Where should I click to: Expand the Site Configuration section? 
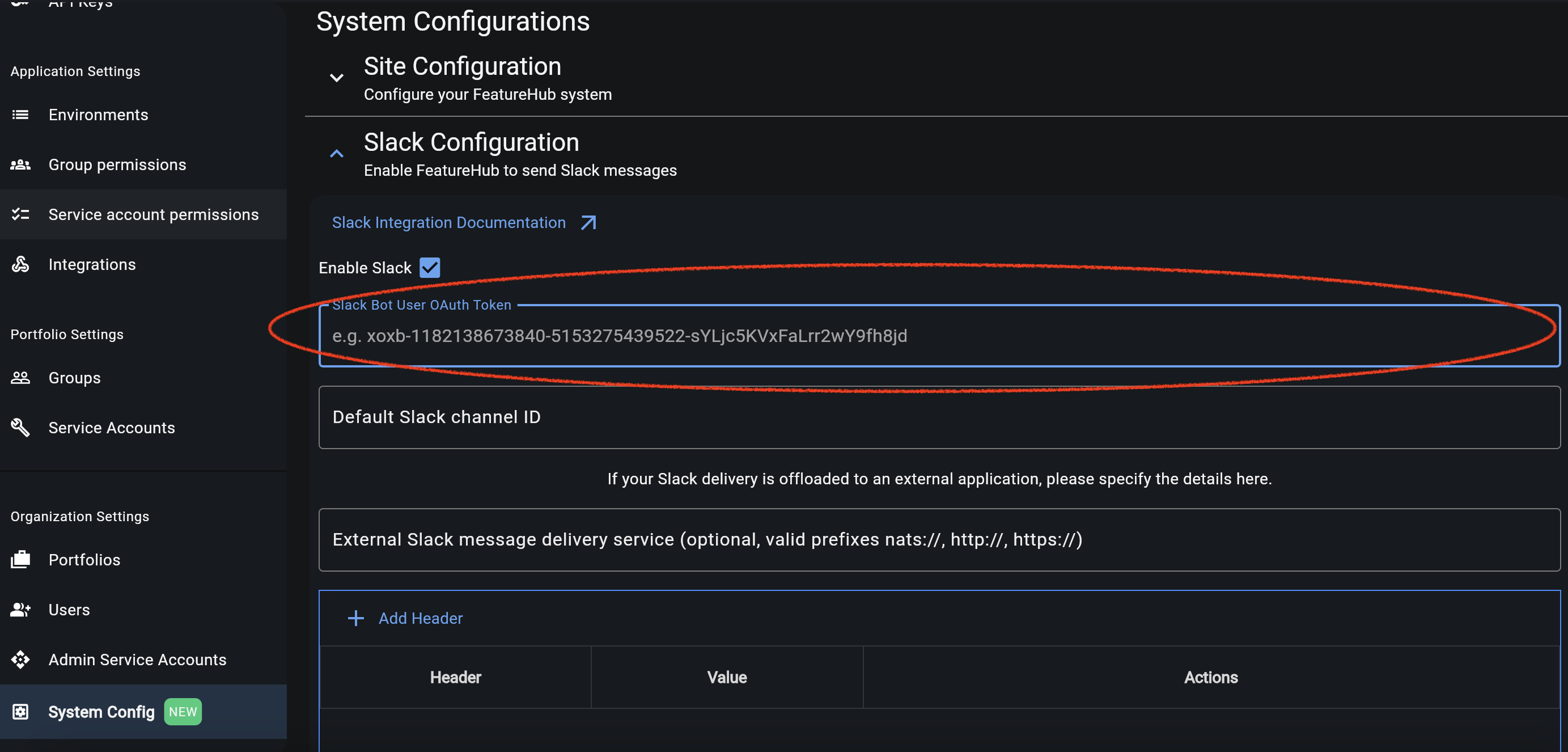point(337,78)
